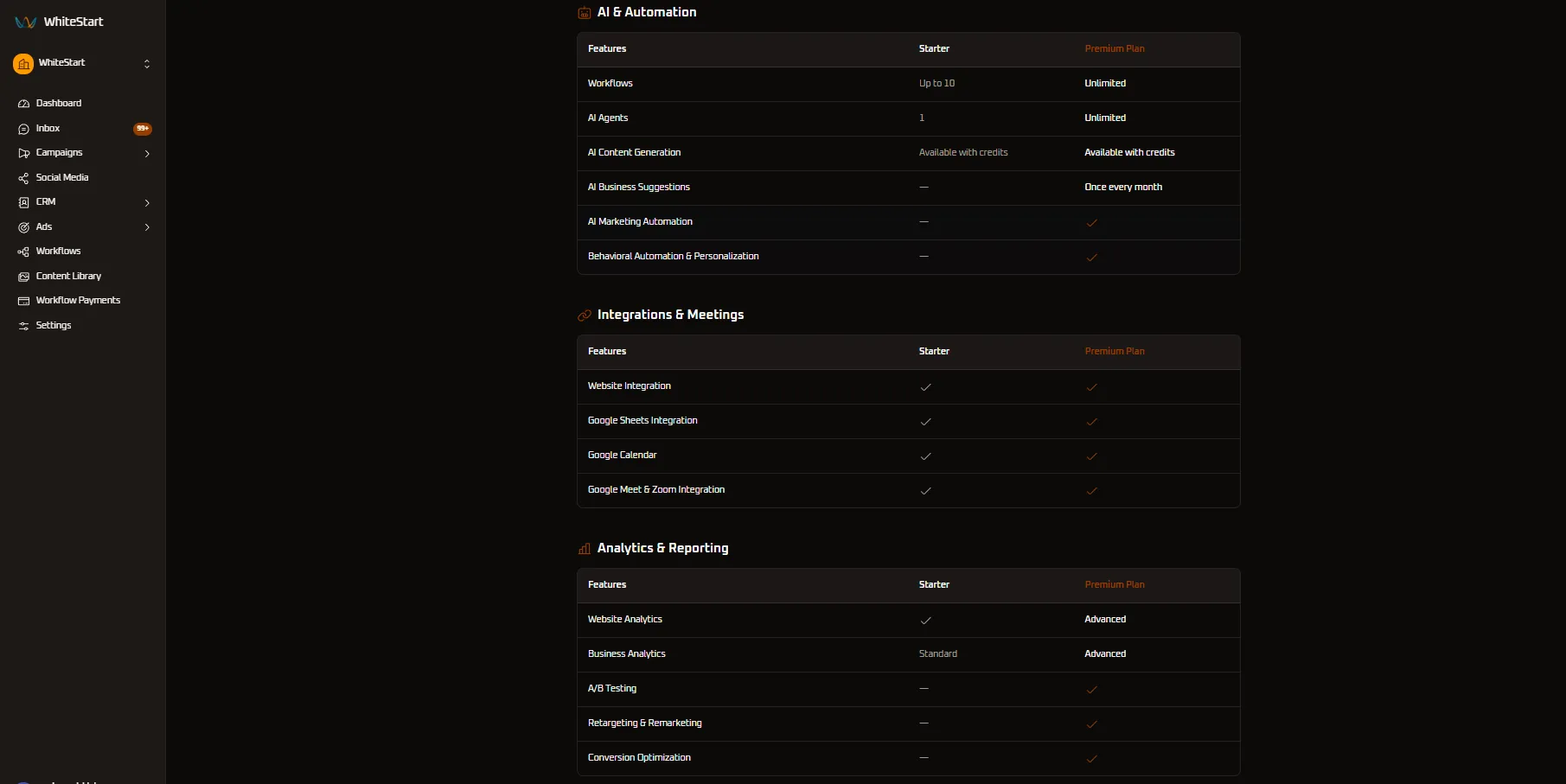The width and height of the screenshot is (1566, 784).
Task: Click the Dashboard icon in sidebar
Action: pos(24,104)
